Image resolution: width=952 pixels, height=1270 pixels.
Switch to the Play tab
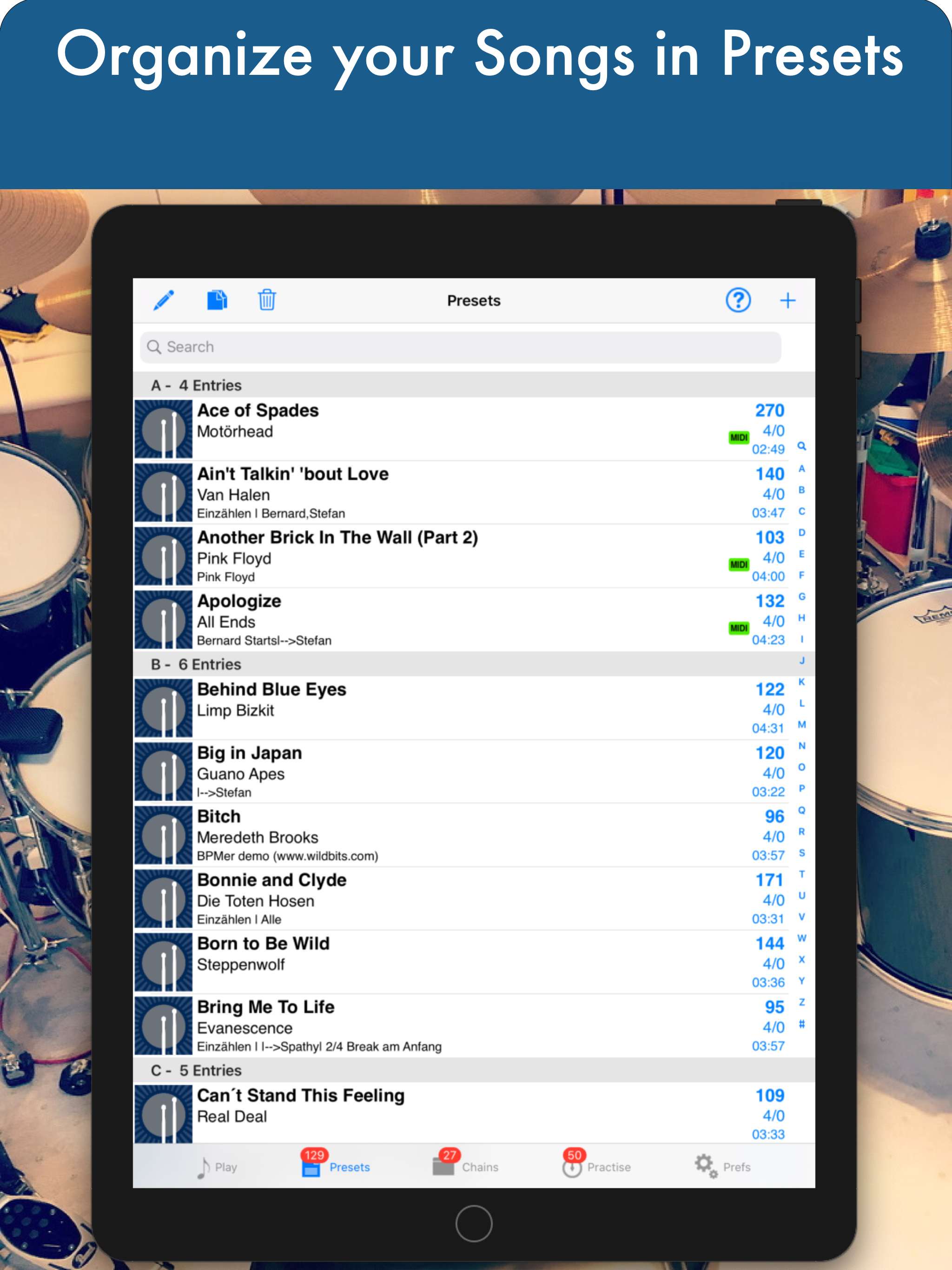[x=217, y=1167]
